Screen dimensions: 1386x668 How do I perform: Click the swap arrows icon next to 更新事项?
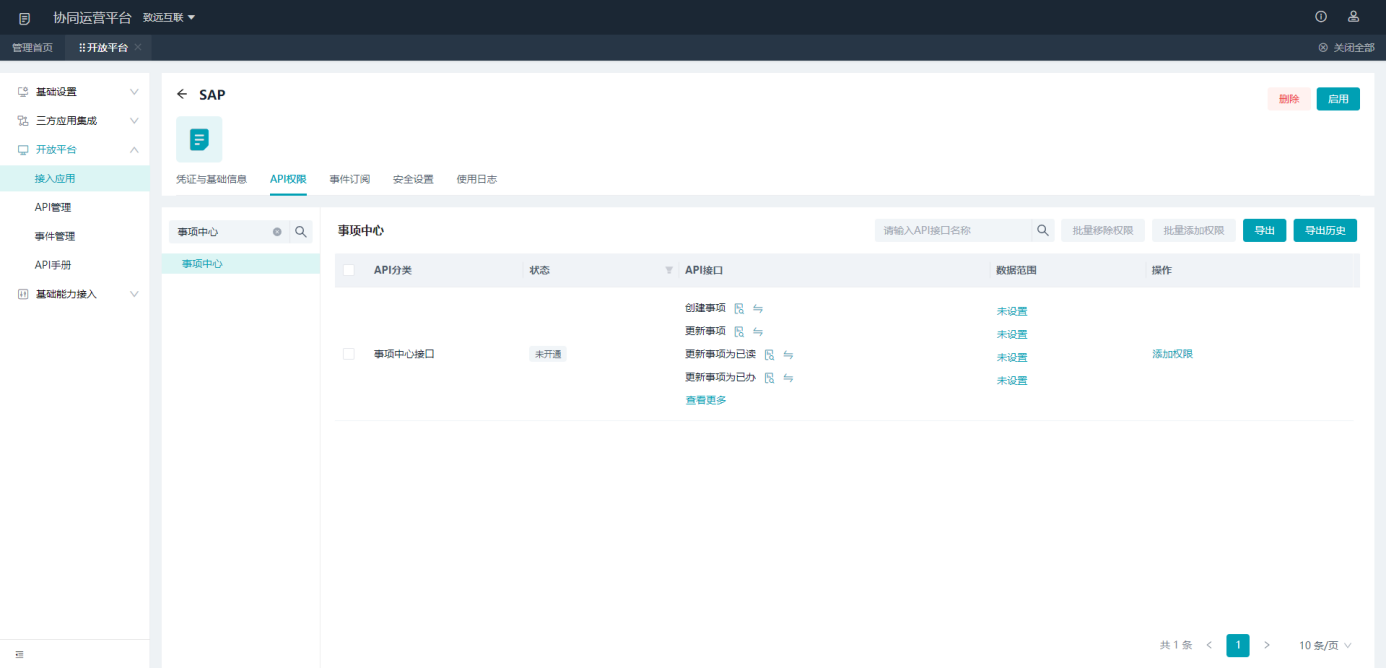click(x=758, y=332)
